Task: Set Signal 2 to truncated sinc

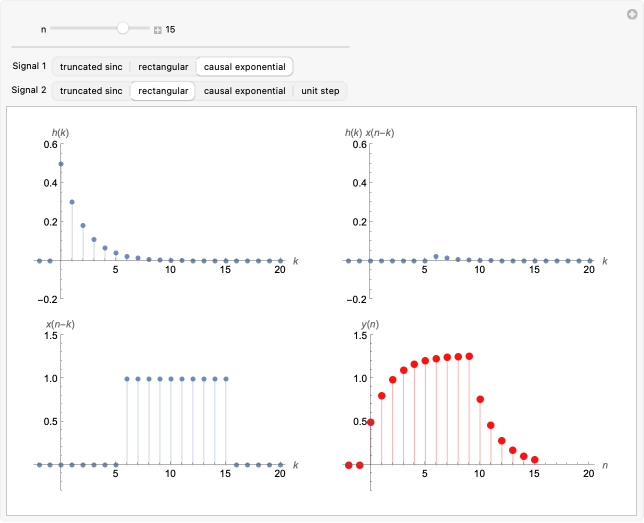Action: 91,90
